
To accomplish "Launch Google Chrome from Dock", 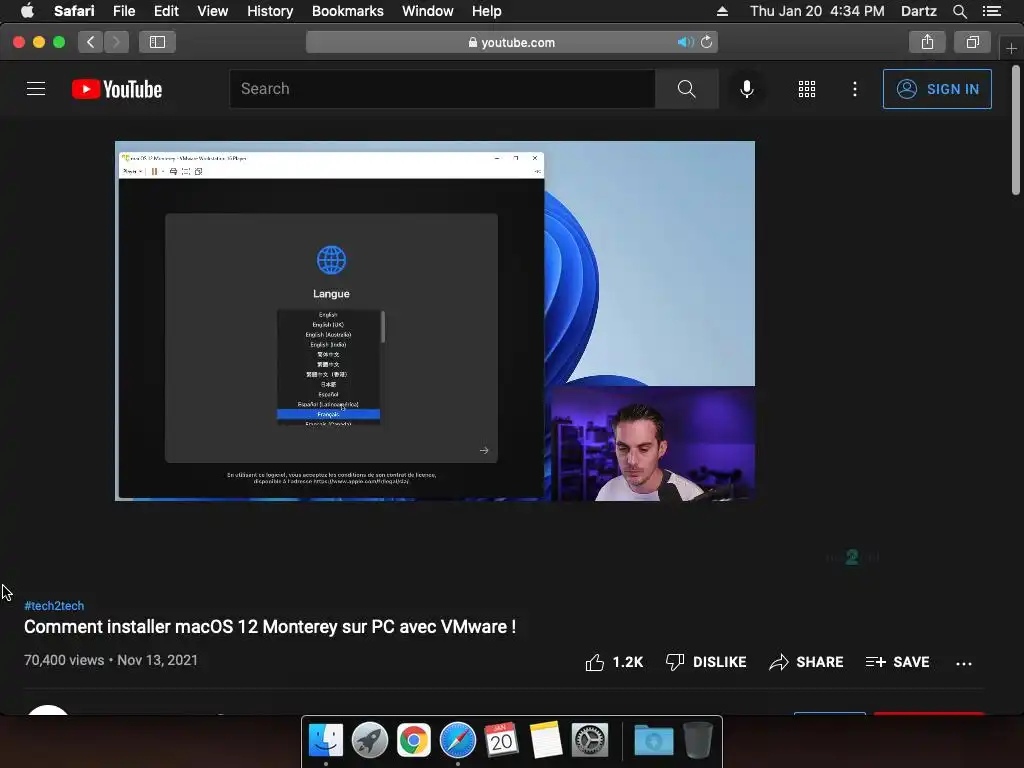I will coord(413,741).
